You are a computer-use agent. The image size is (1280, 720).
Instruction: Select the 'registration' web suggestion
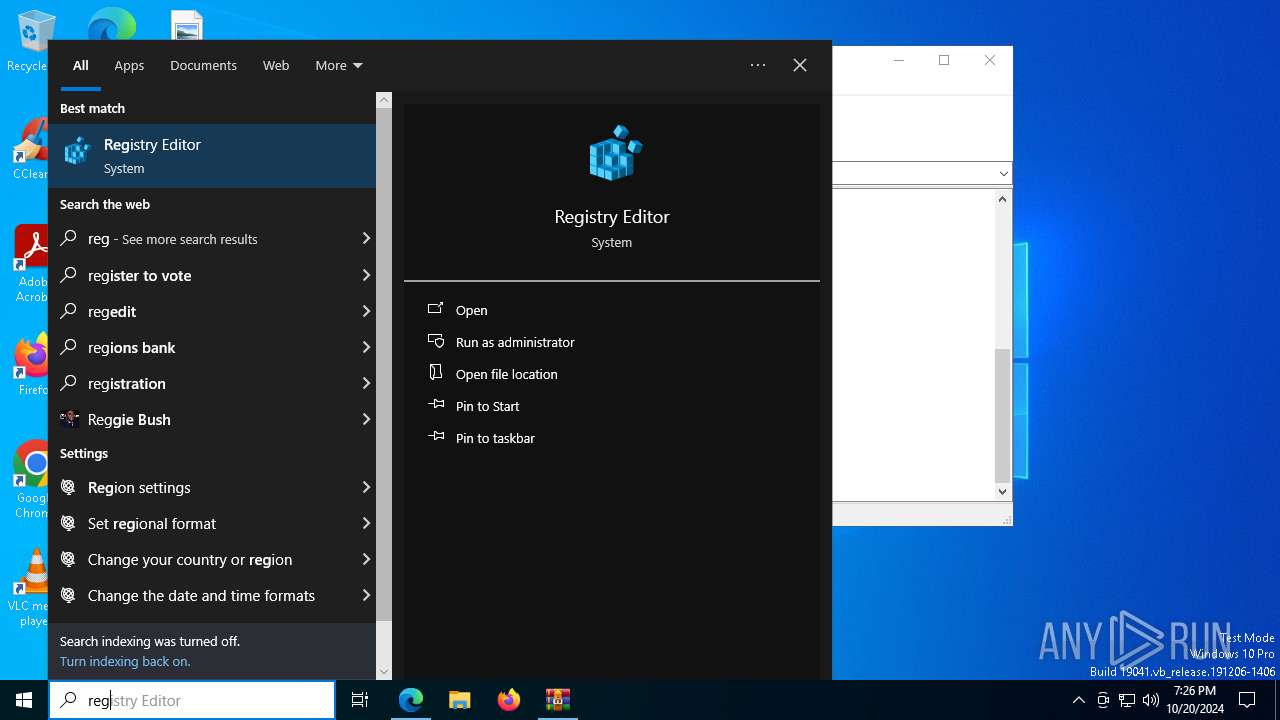pos(212,383)
